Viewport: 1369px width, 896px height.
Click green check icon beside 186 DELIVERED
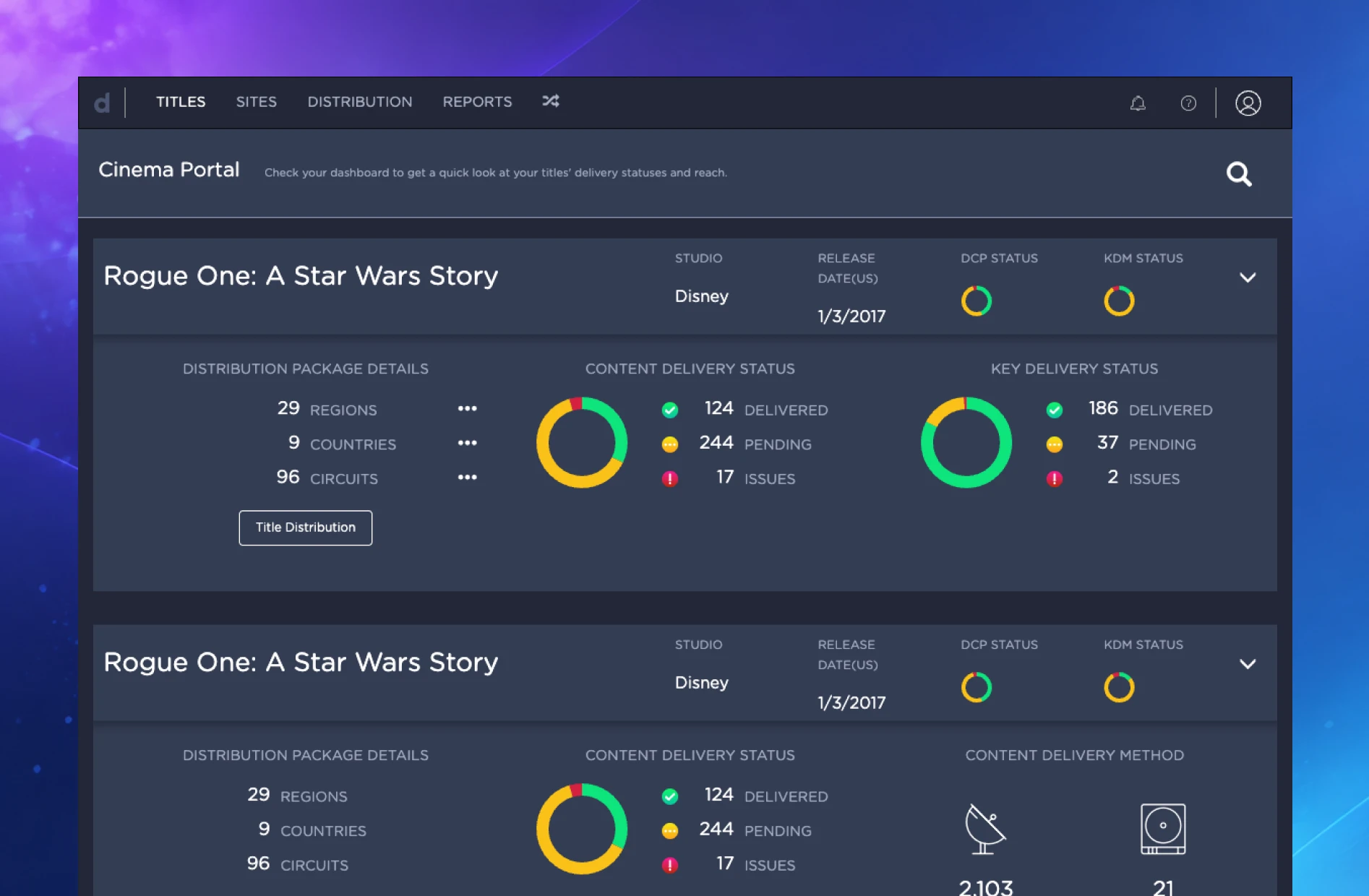point(1055,410)
